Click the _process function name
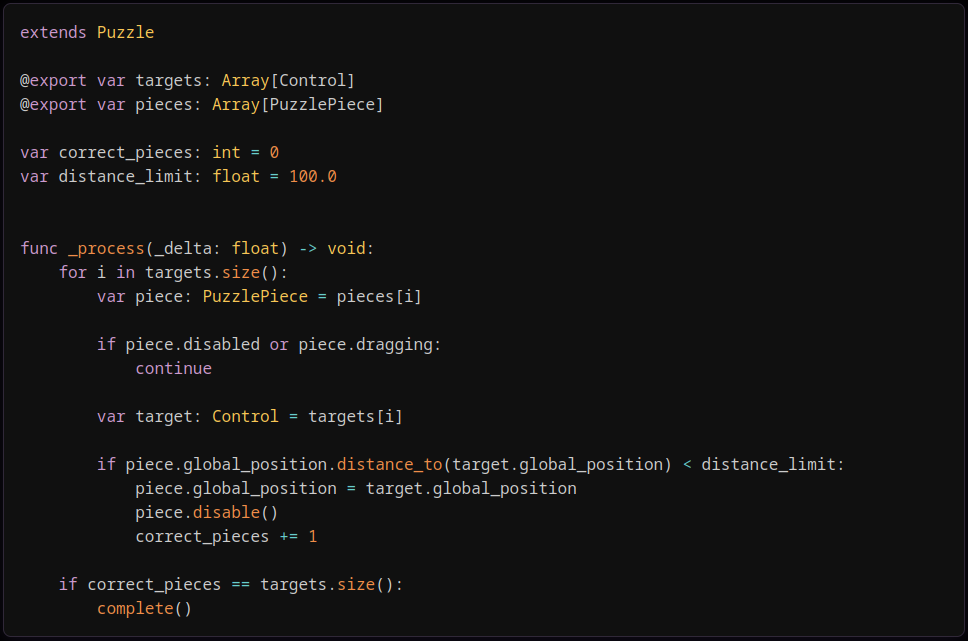This screenshot has height=641, width=968. (x=106, y=249)
